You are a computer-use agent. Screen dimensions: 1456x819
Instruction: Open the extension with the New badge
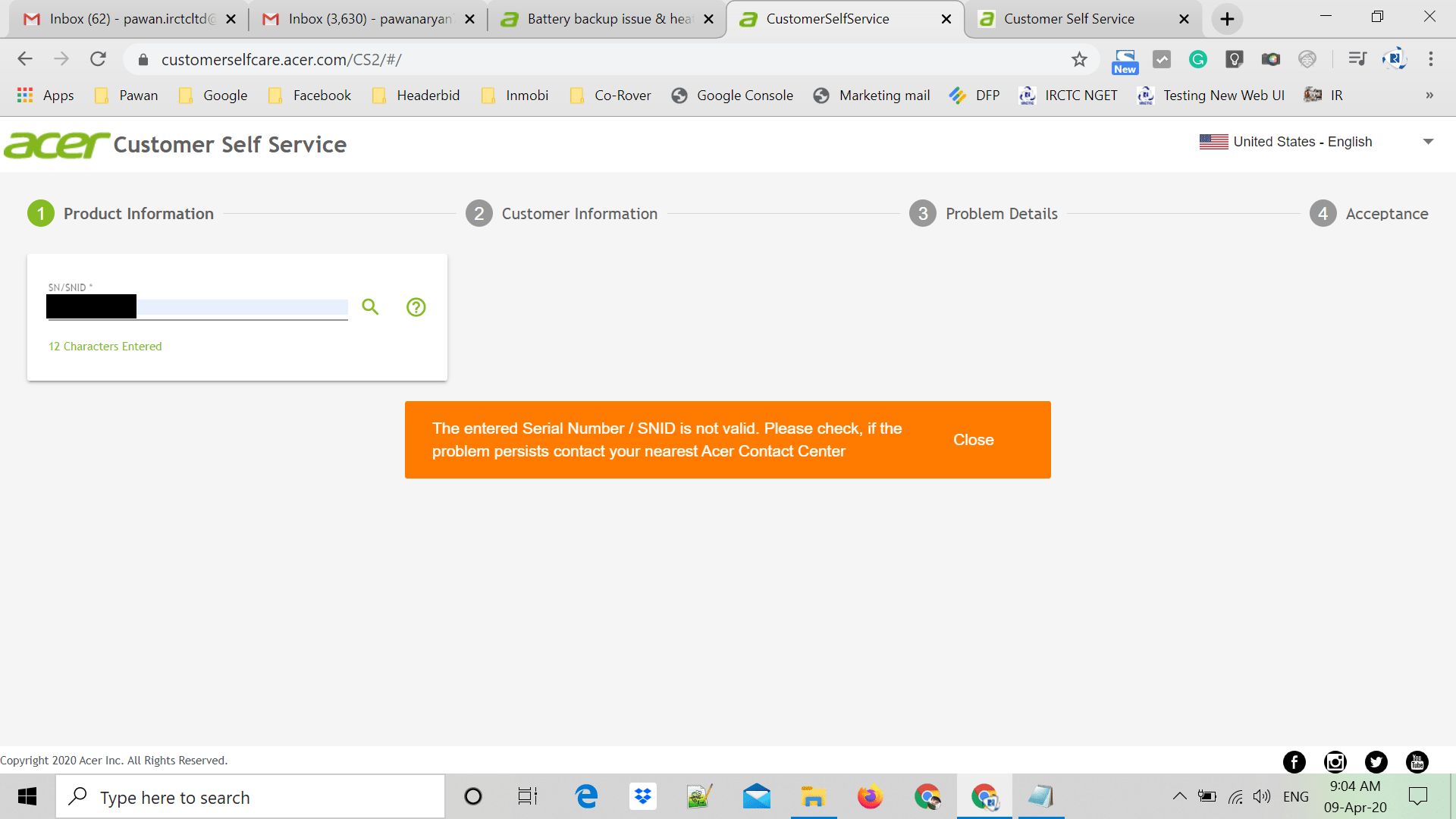click(1125, 61)
